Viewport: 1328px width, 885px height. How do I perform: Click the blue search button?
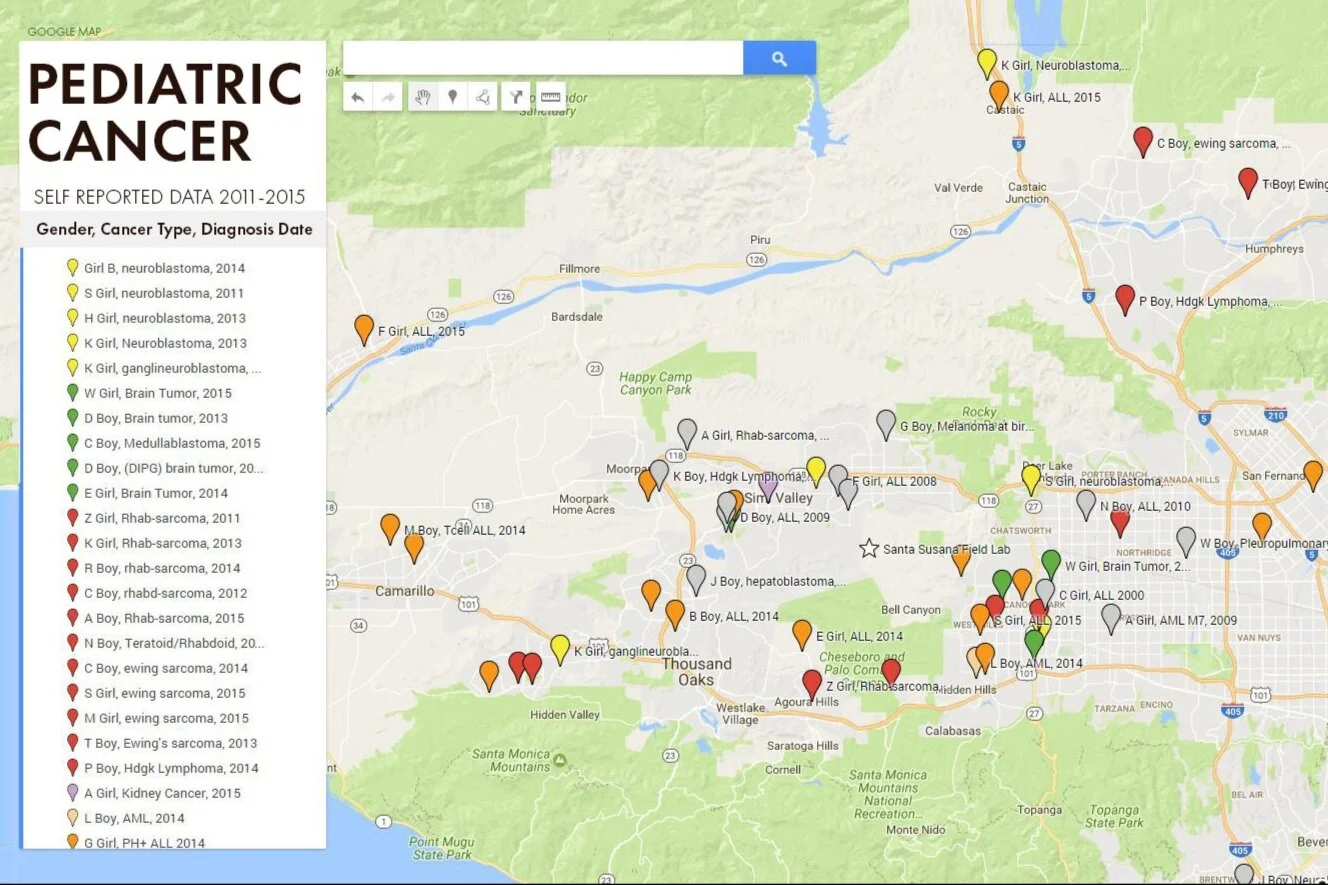click(779, 58)
